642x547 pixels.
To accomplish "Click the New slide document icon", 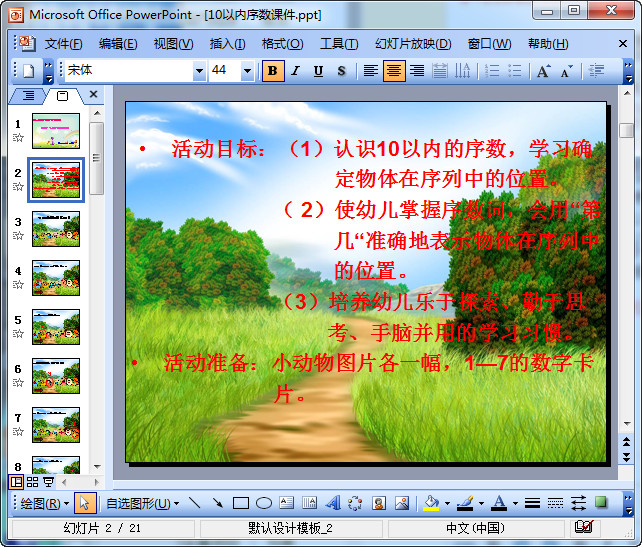I will tap(28, 71).
